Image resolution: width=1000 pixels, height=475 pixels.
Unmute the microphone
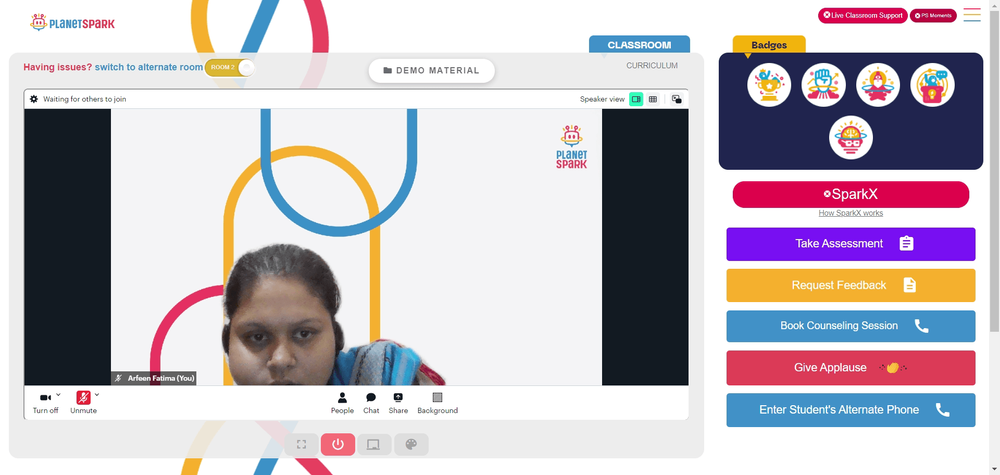pos(84,403)
